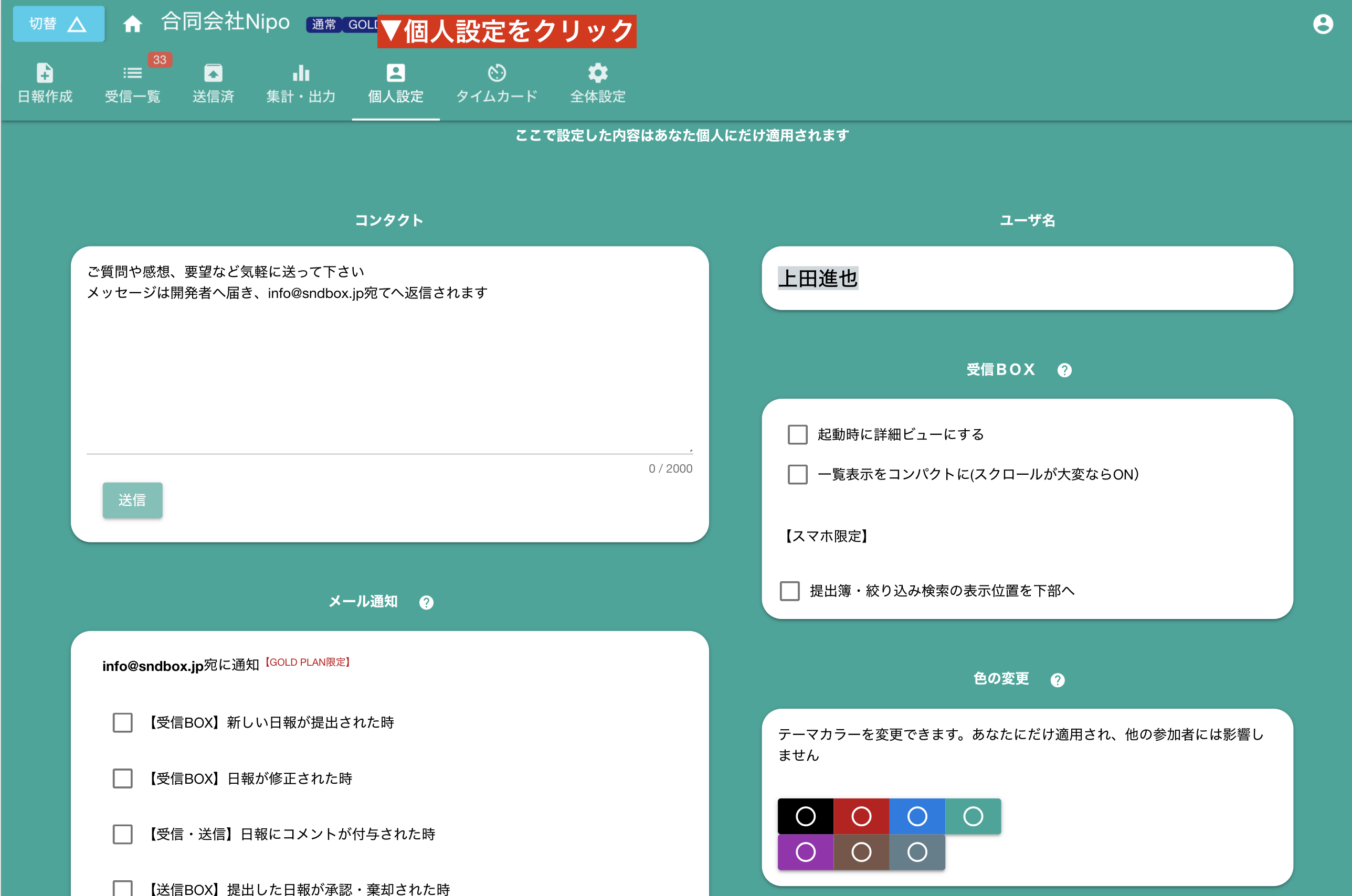Click the 【スマホ限定】 label
The height and width of the screenshot is (896, 1352).
[827, 536]
